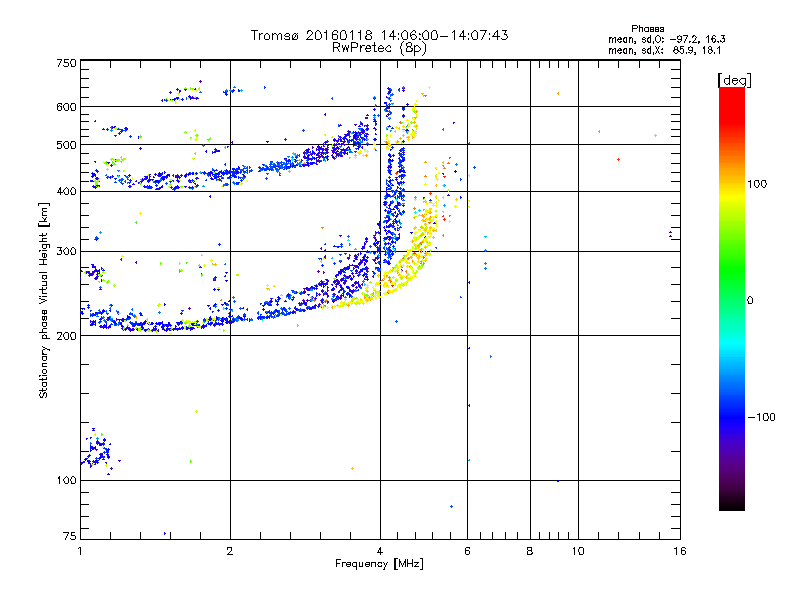Click the "RwPretec (8p)" subtitle
Screen dimensions: 800x600
379,48
